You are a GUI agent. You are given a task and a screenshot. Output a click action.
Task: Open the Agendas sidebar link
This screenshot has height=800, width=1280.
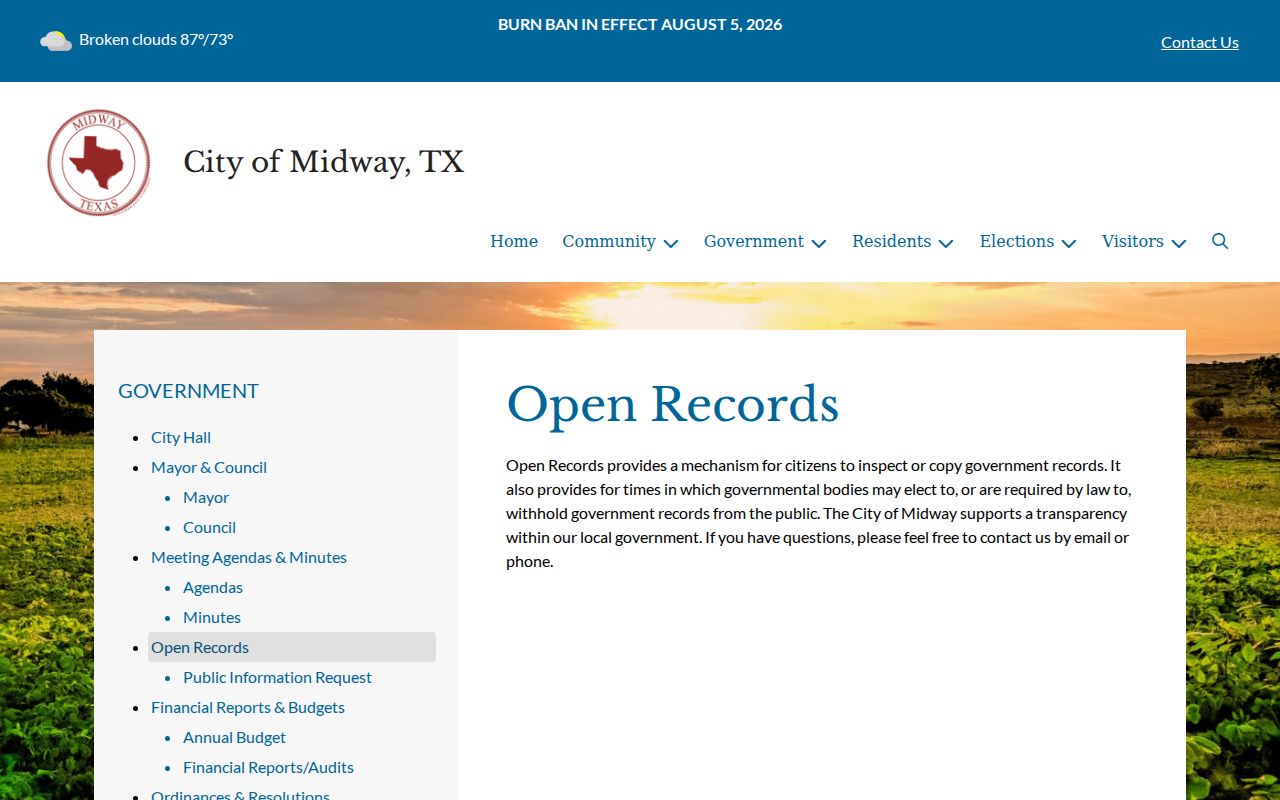(x=213, y=587)
